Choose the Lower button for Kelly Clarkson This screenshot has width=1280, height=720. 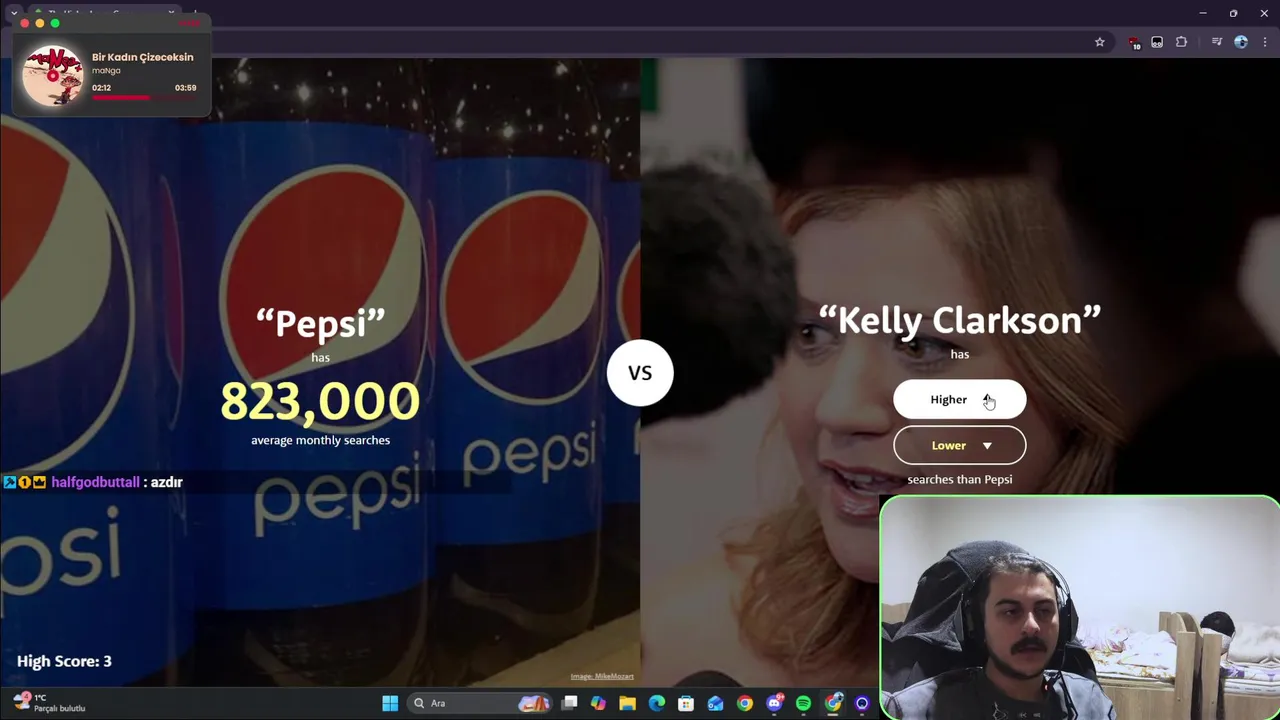pos(959,445)
